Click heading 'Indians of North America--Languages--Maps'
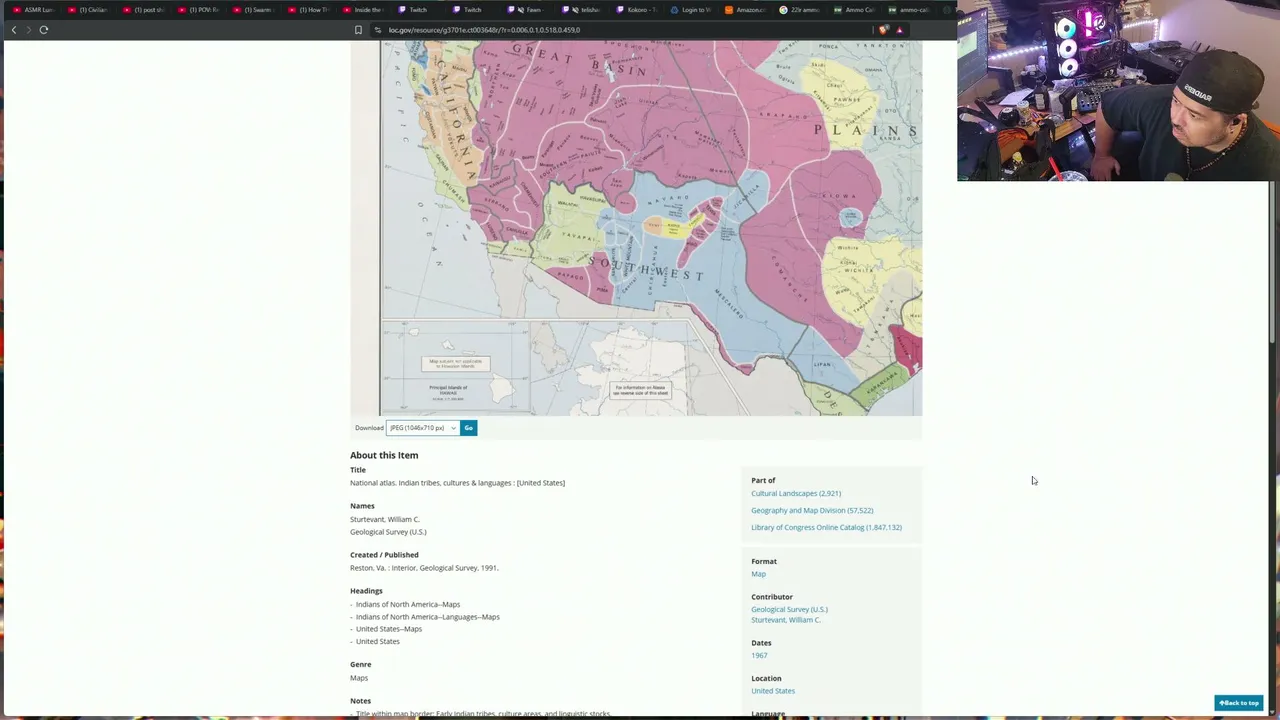This screenshot has height=720, width=1280. pos(428,617)
